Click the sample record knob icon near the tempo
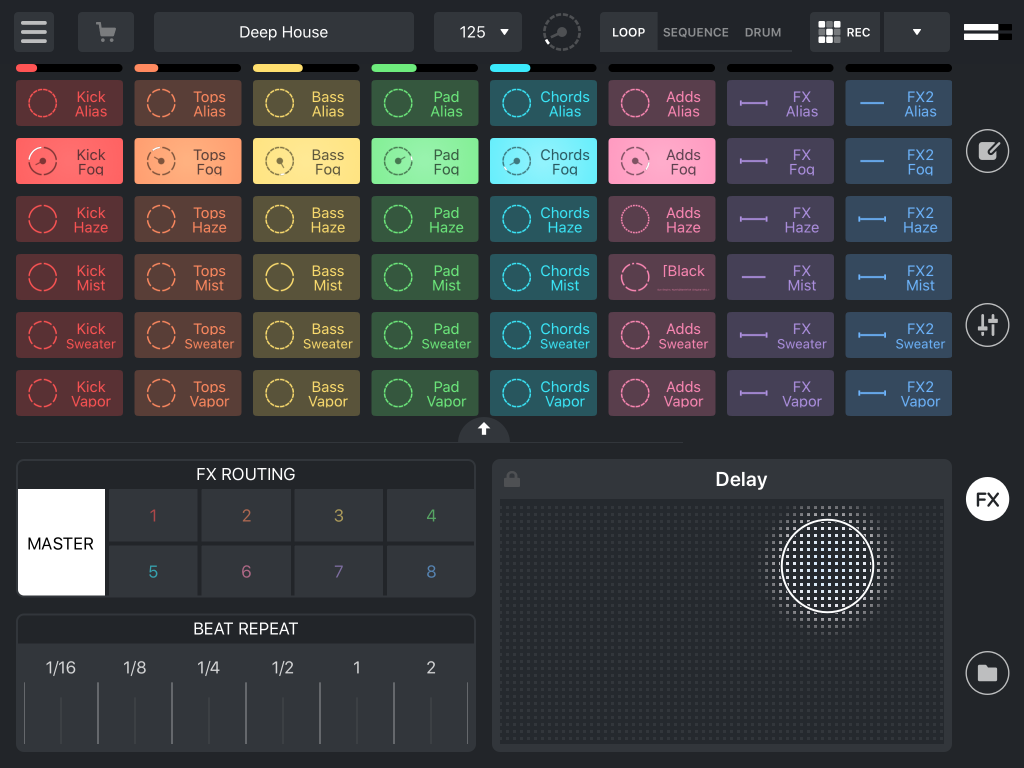The height and width of the screenshot is (768, 1024). pos(561,31)
